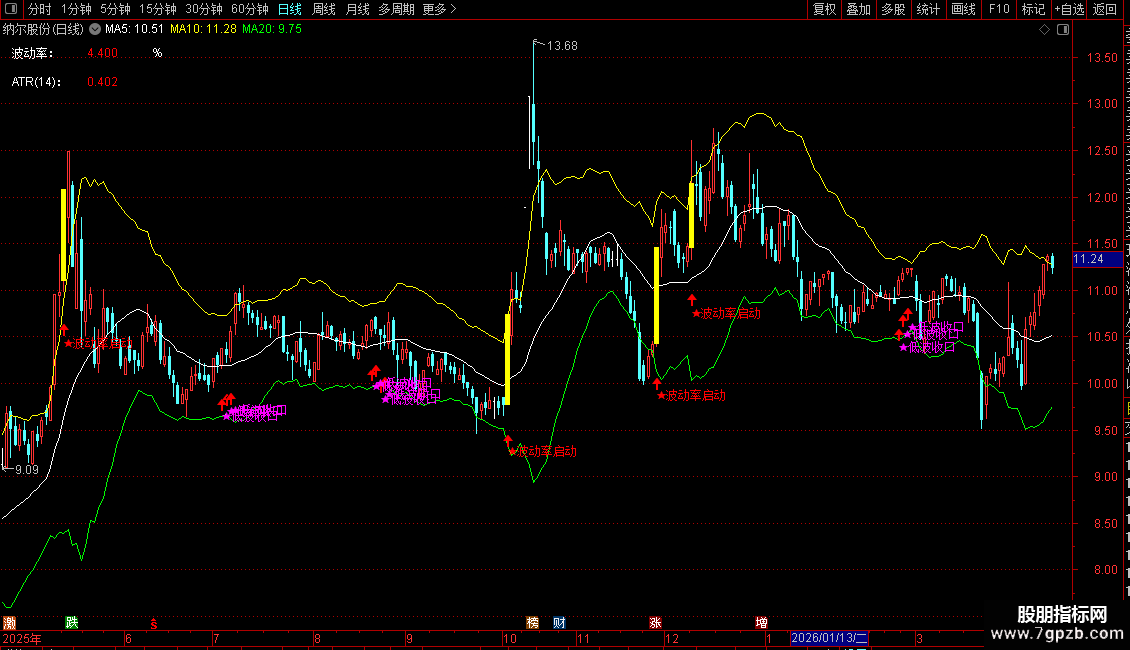
Task: Click the 涨 event marker icon
Action: [x=655, y=623]
